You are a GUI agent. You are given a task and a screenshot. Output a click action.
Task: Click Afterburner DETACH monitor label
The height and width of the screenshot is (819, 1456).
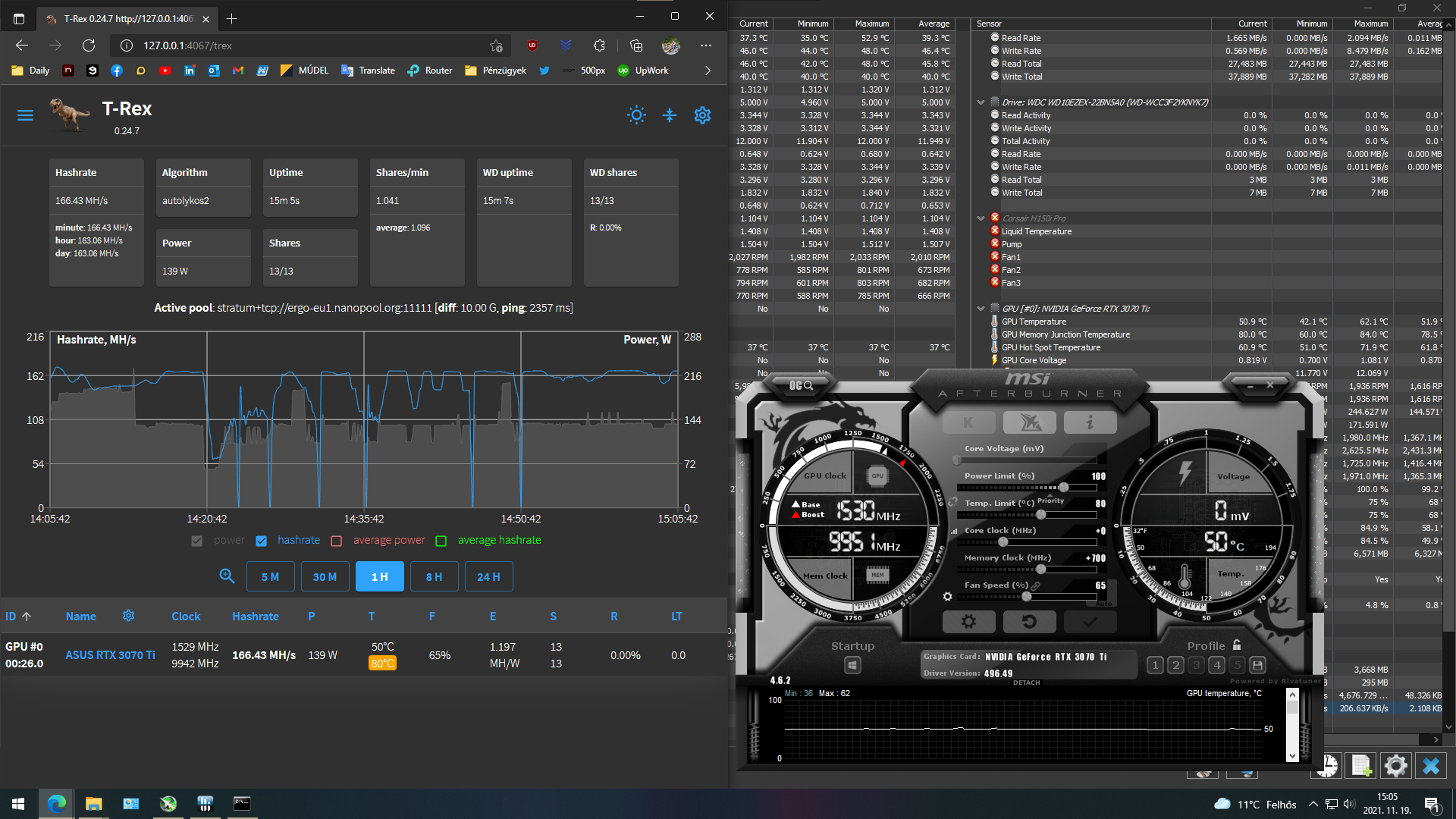pyautogui.click(x=1027, y=682)
